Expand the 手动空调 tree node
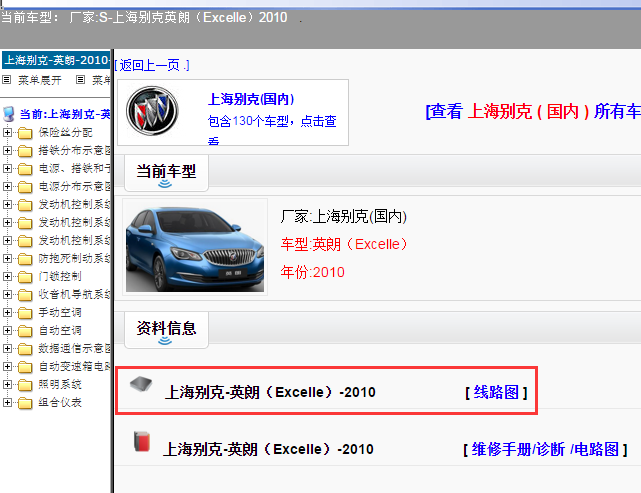 click(x=7, y=312)
